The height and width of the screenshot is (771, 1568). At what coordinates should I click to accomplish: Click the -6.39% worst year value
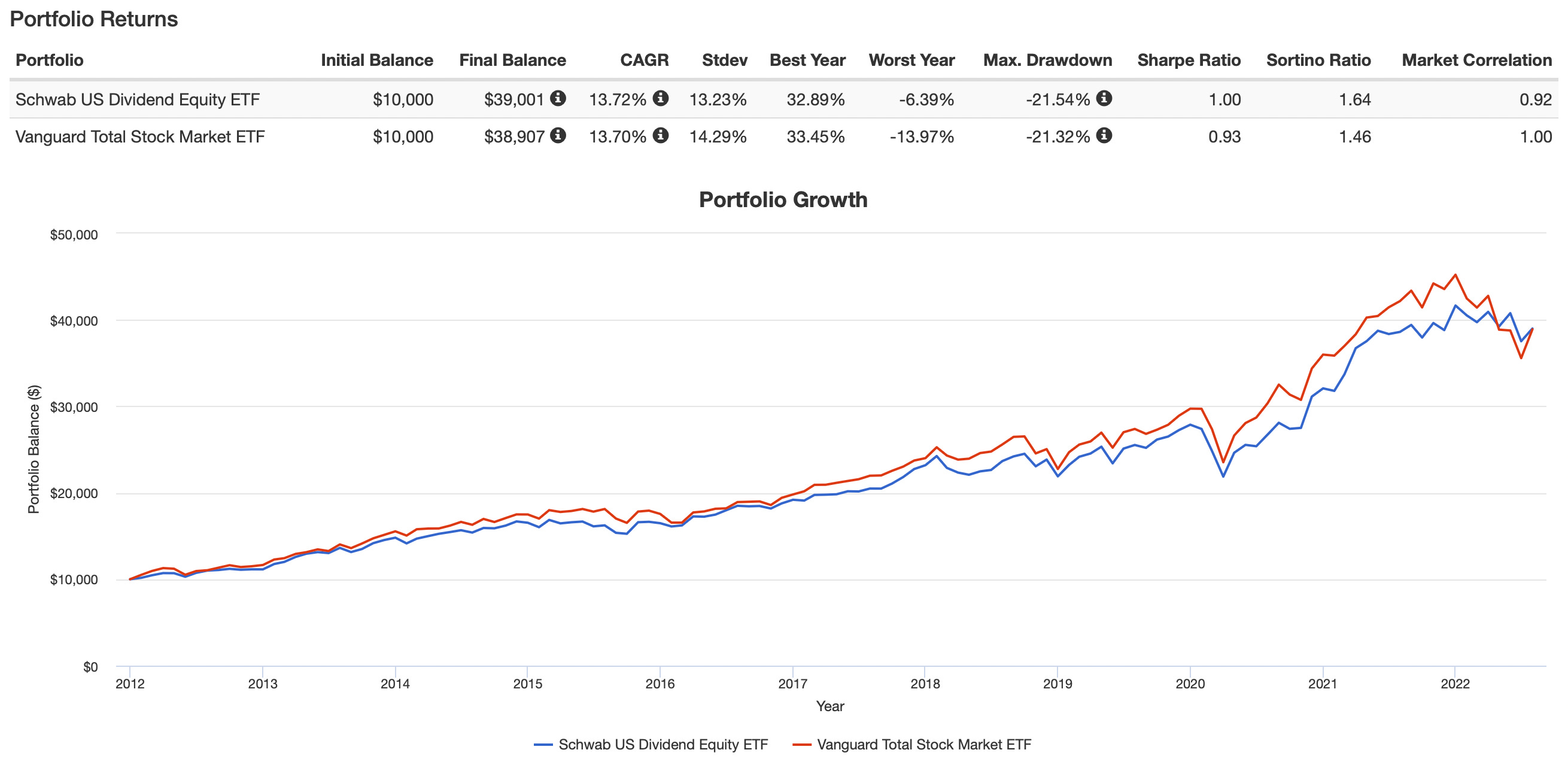click(x=926, y=99)
